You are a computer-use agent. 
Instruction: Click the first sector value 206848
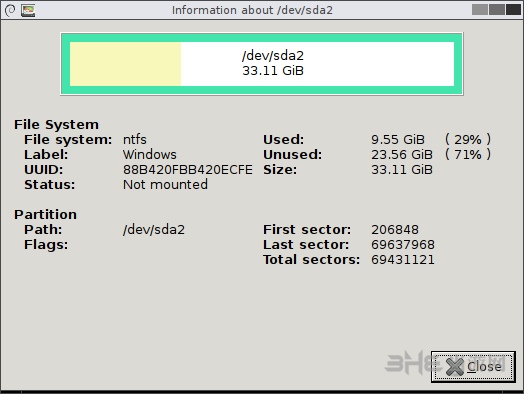pyautogui.click(x=395, y=230)
